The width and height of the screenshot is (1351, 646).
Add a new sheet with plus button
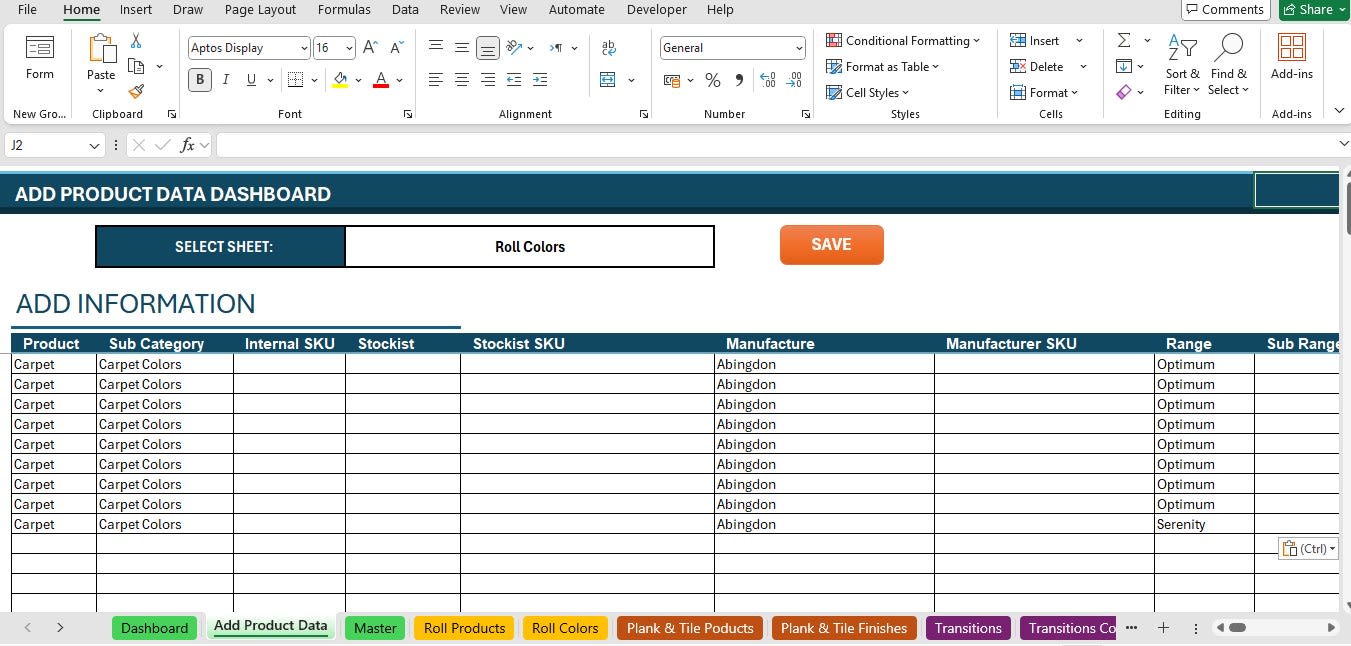pos(1163,628)
